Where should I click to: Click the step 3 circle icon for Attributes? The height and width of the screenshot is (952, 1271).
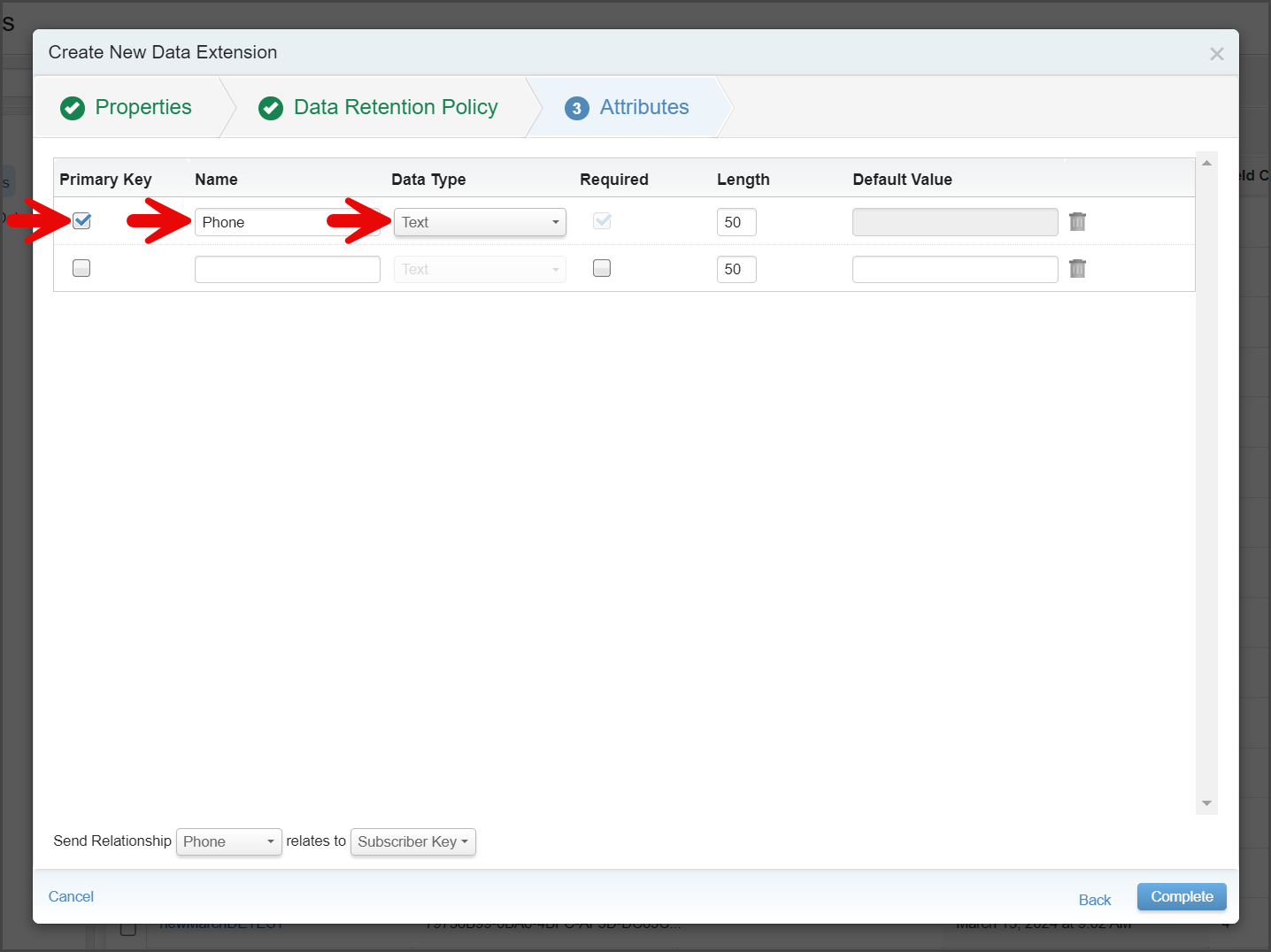[577, 108]
